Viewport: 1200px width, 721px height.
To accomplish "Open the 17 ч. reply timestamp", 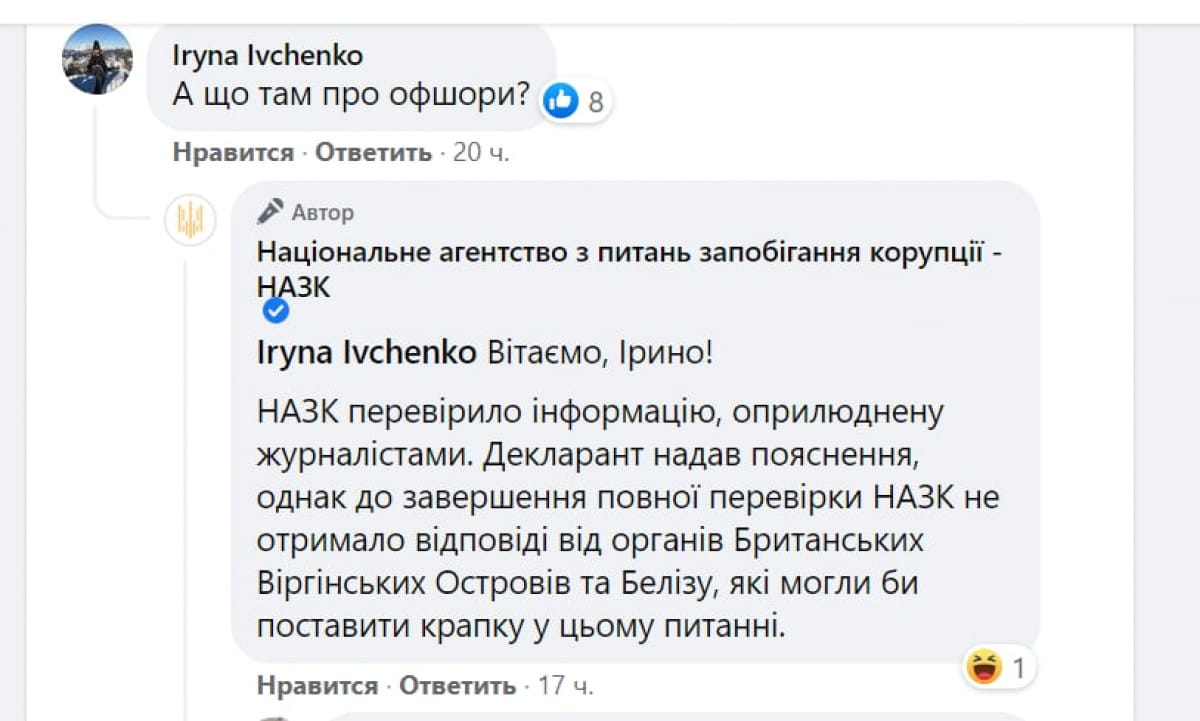I will pyautogui.click(x=565, y=686).
